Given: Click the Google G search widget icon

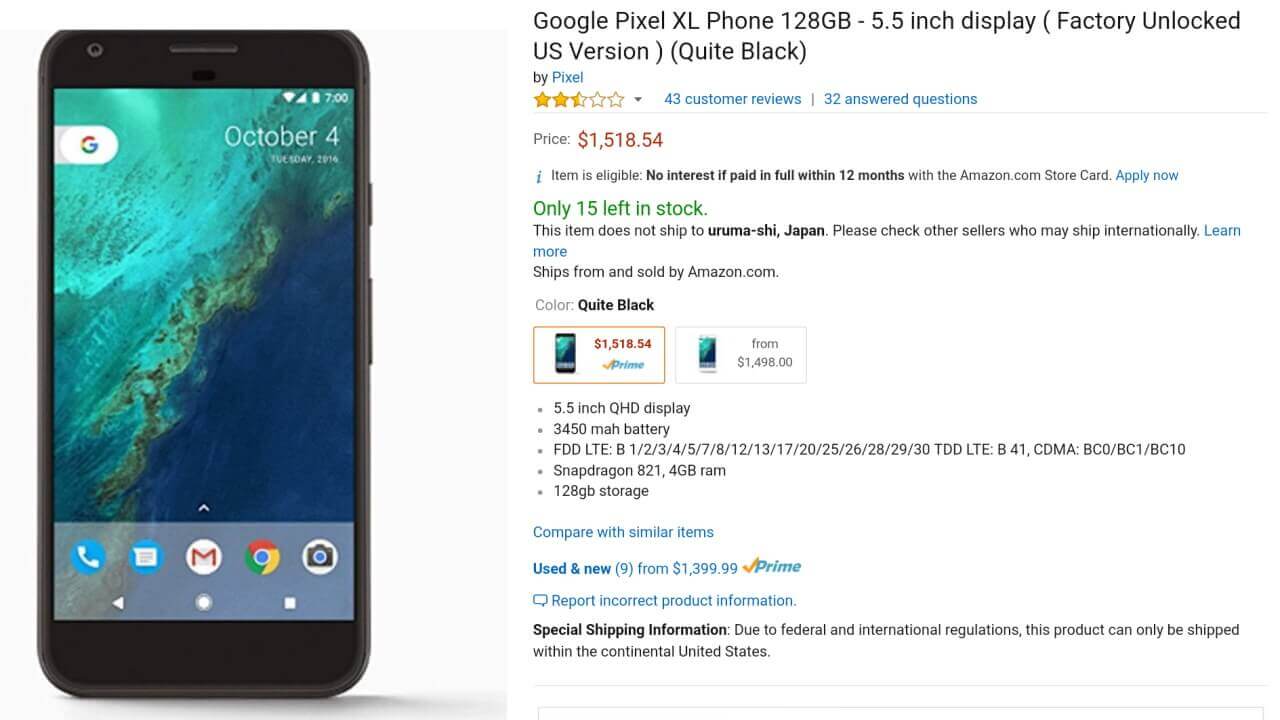Looking at the screenshot, I should tap(89, 144).
